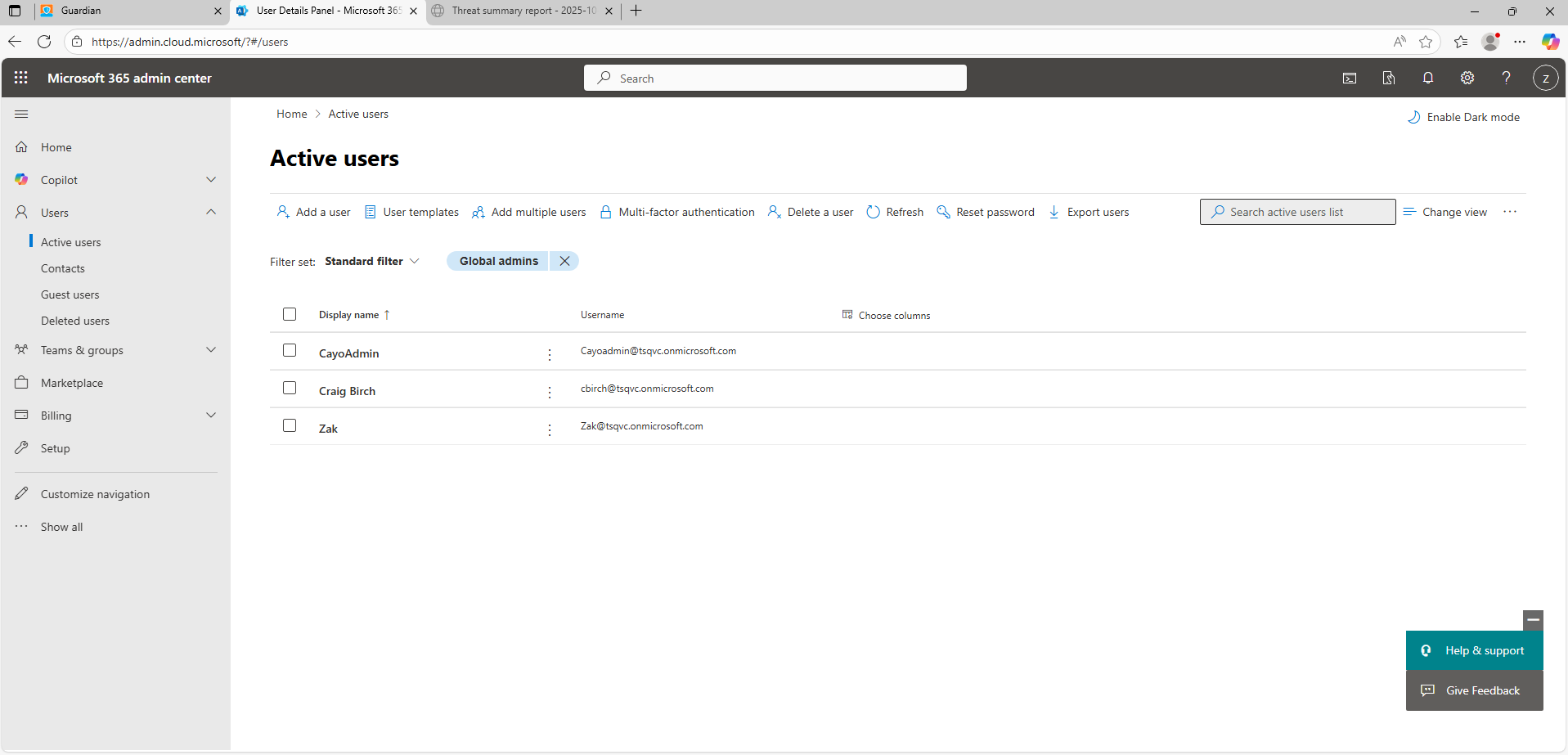This screenshot has height=755, width=1568.
Task: Open the Standard filter dropdown
Action: 372,261
